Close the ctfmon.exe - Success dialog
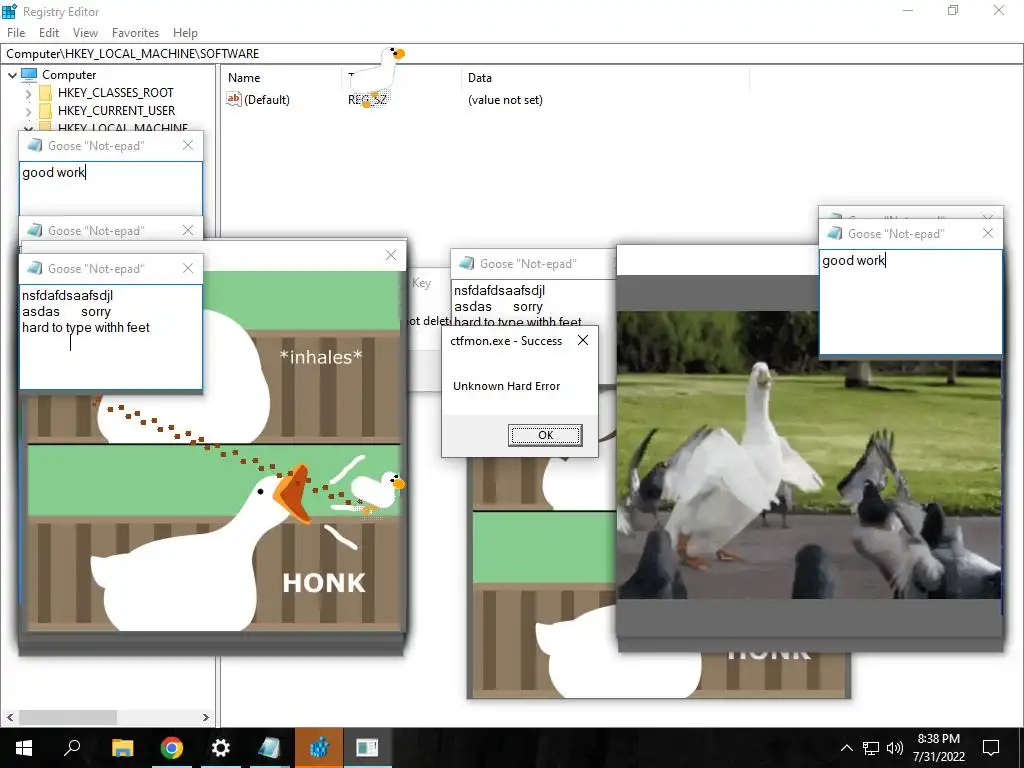Screen dimensions: 1024x768 [x=583, y=340]
